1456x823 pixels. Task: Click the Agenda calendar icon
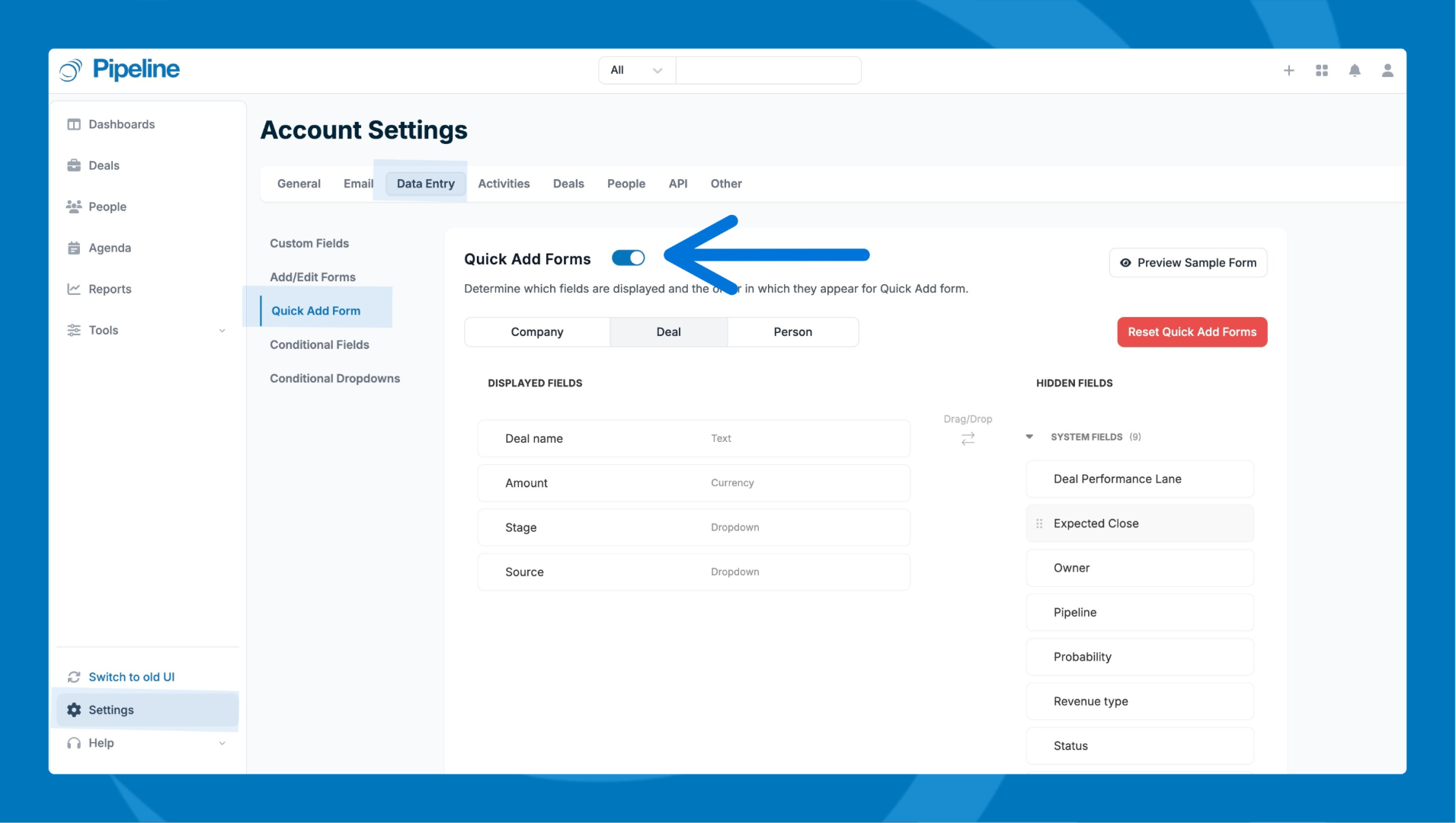point(74,248)
